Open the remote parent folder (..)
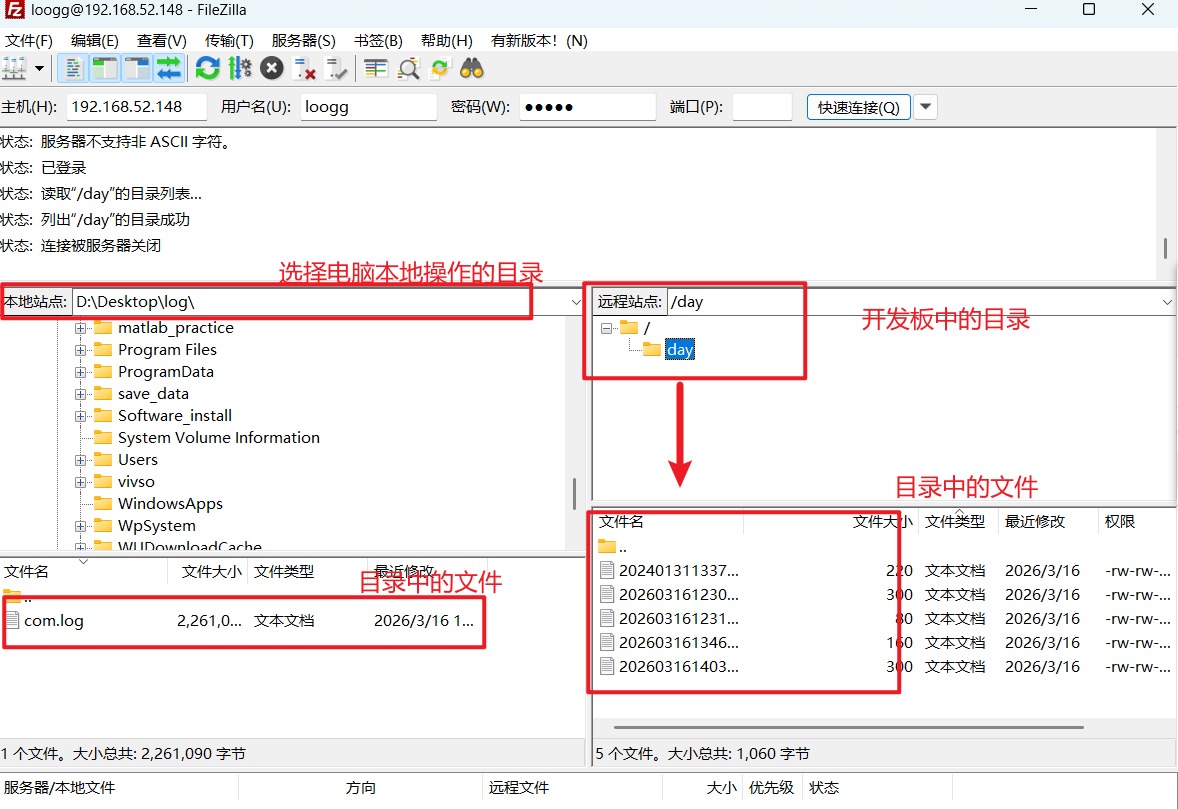The image size is (1178, 809). 613,547
